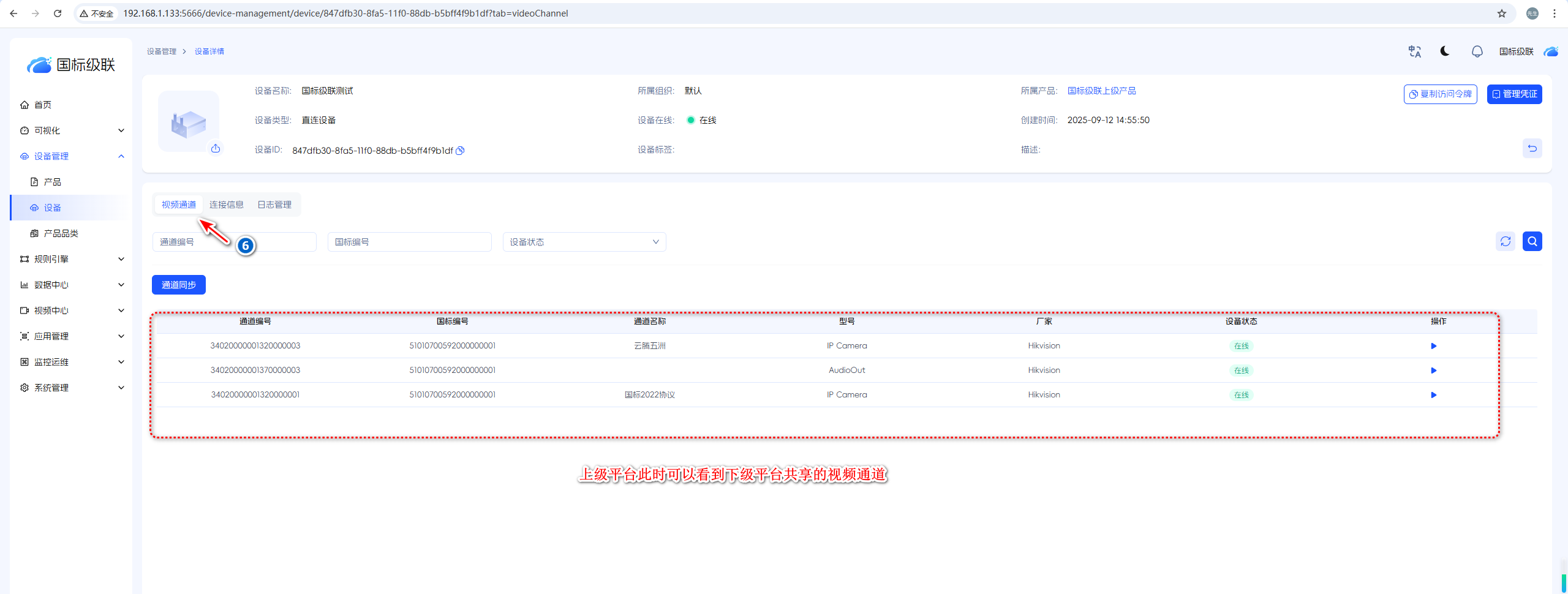This screenshot has width=1568, height=594.
Task: Click the language translation icon
Action: (x=1414, y=52)
